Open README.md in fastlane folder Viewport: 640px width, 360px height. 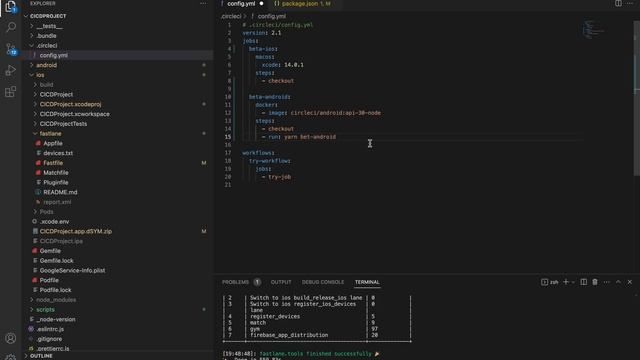click(60, 192)
